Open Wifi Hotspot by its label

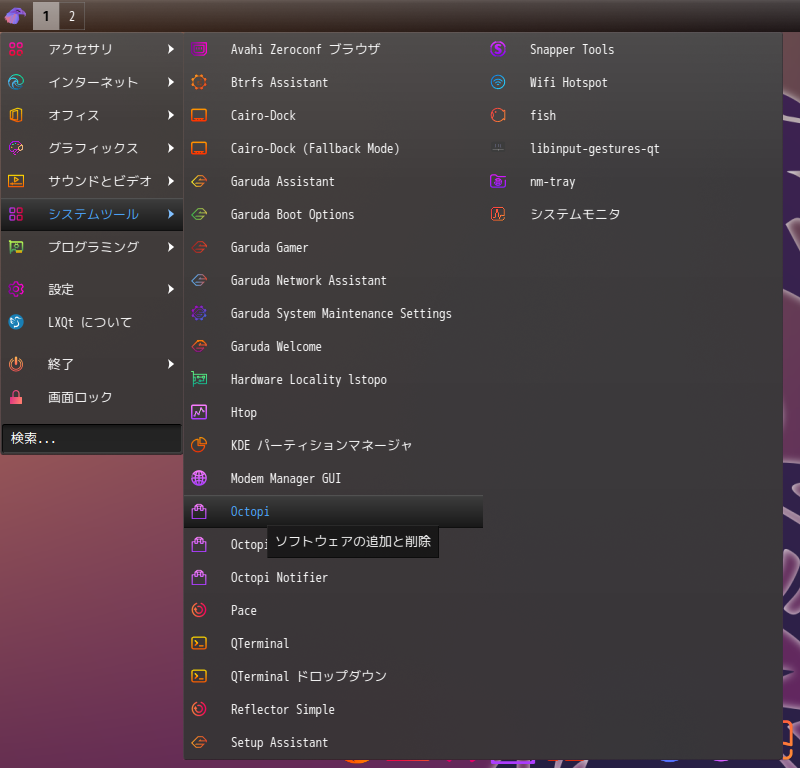point(568,83)
